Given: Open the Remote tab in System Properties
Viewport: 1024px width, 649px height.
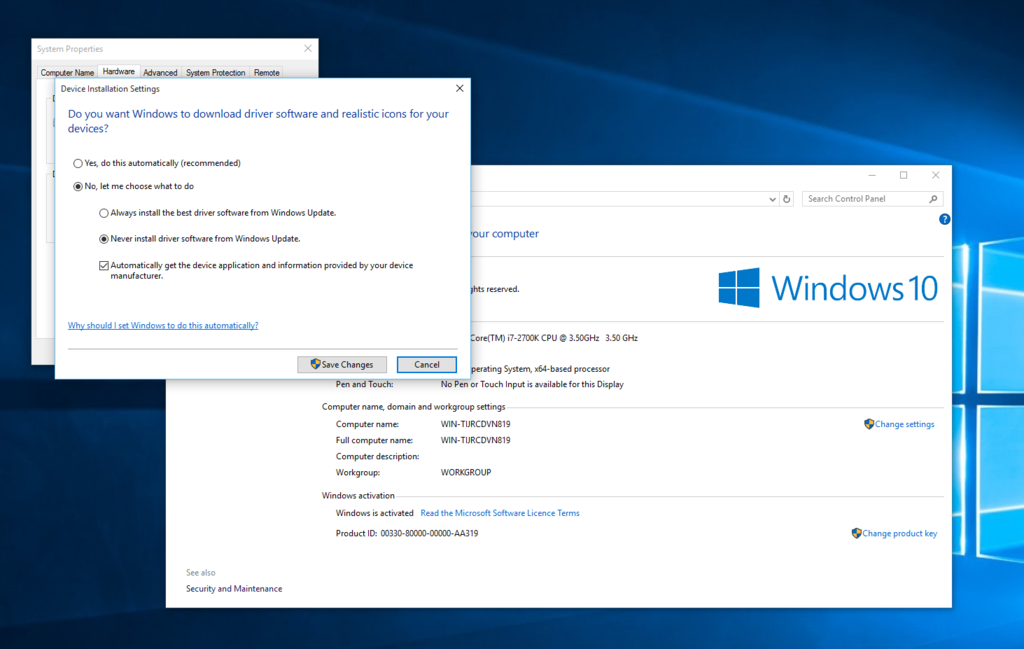Looking at the screenshot, I should pos(266,72).
